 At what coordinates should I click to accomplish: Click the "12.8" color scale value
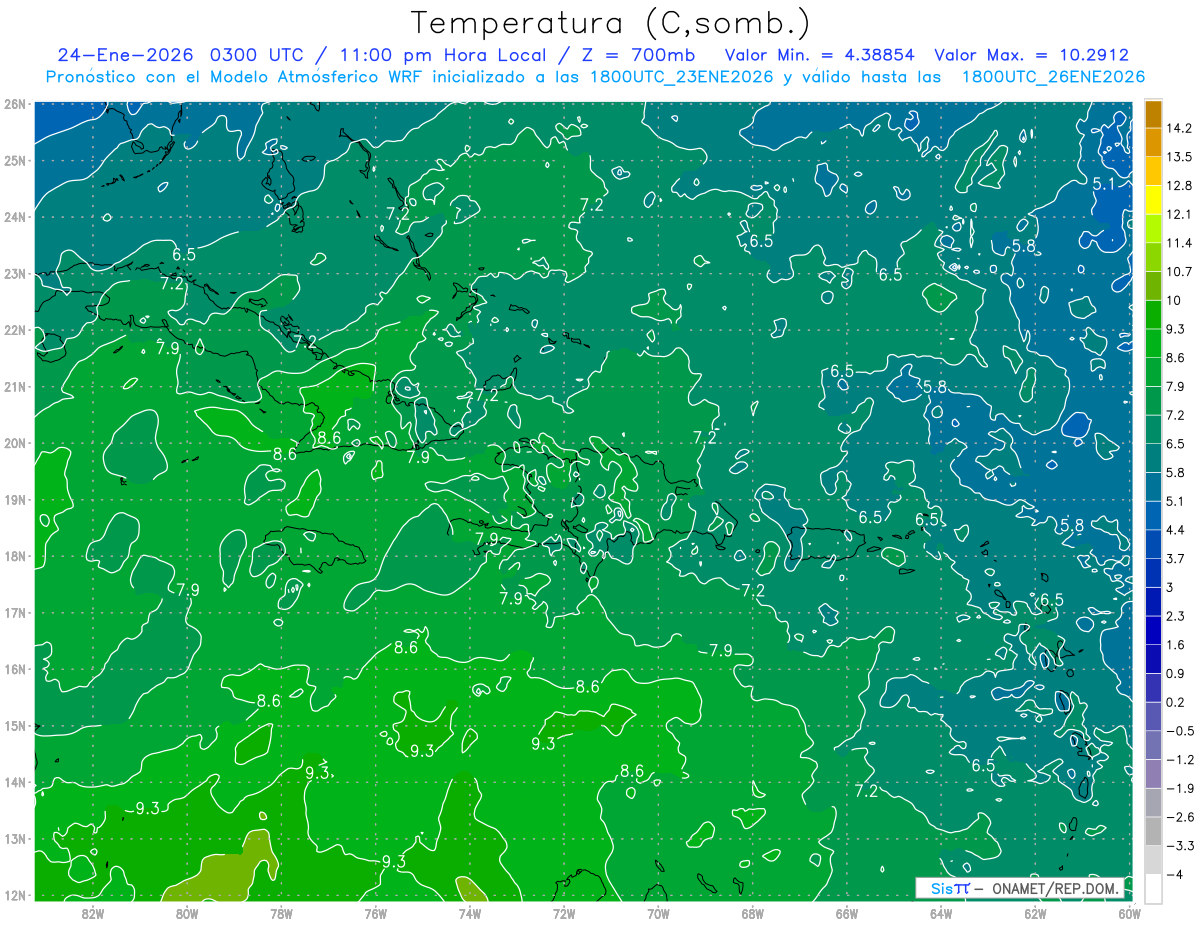[1179, 185]
